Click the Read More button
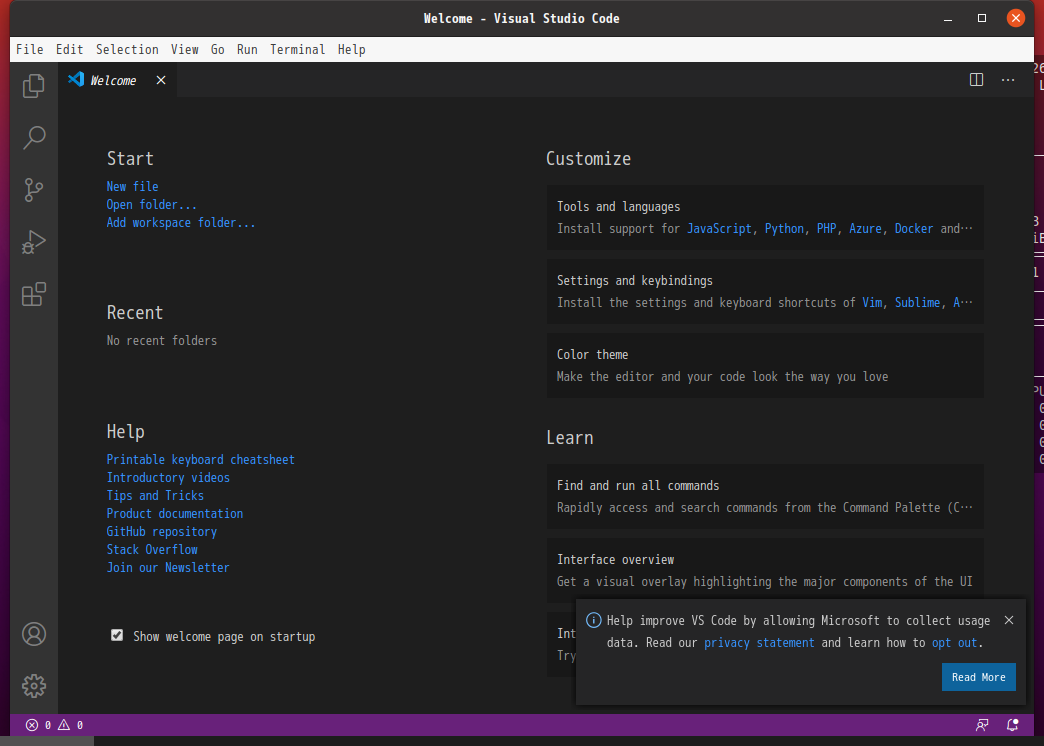Viewport: 1044px width, 746px height. point(978,677)
